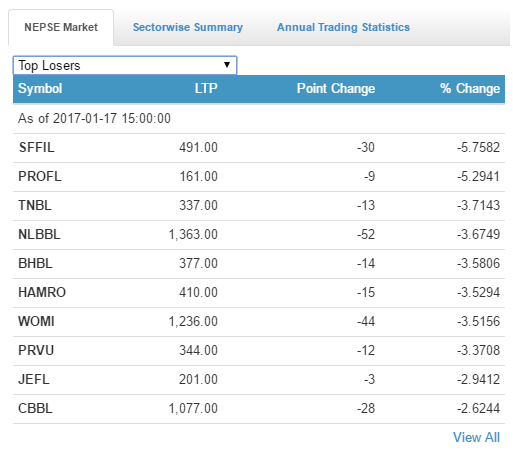This screenshot has width=513, height=473.
Task: Click the LTP column header
Action: pos(206,89)
